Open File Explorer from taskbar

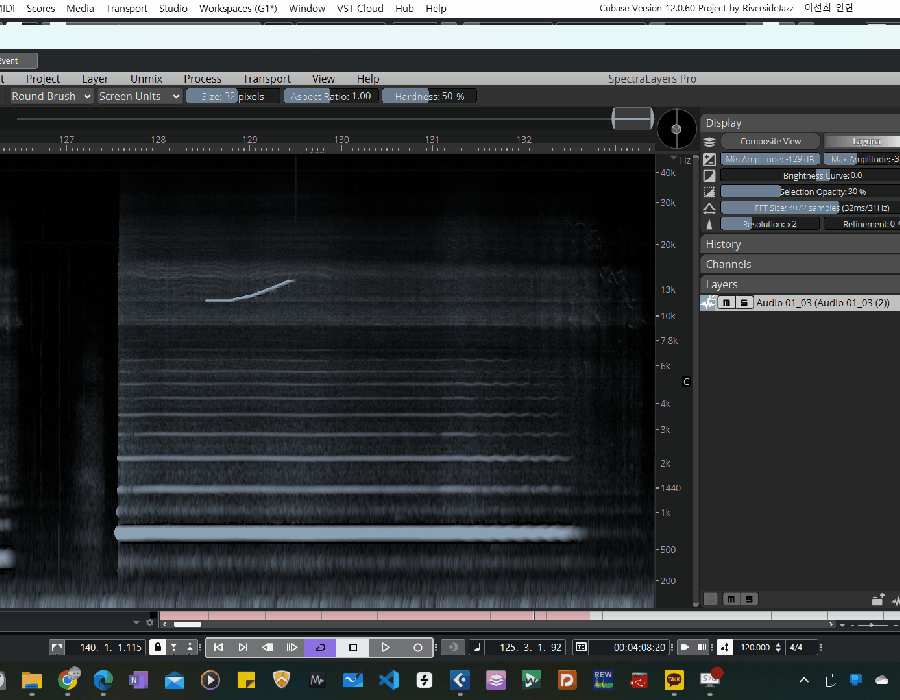click(32, 680)
